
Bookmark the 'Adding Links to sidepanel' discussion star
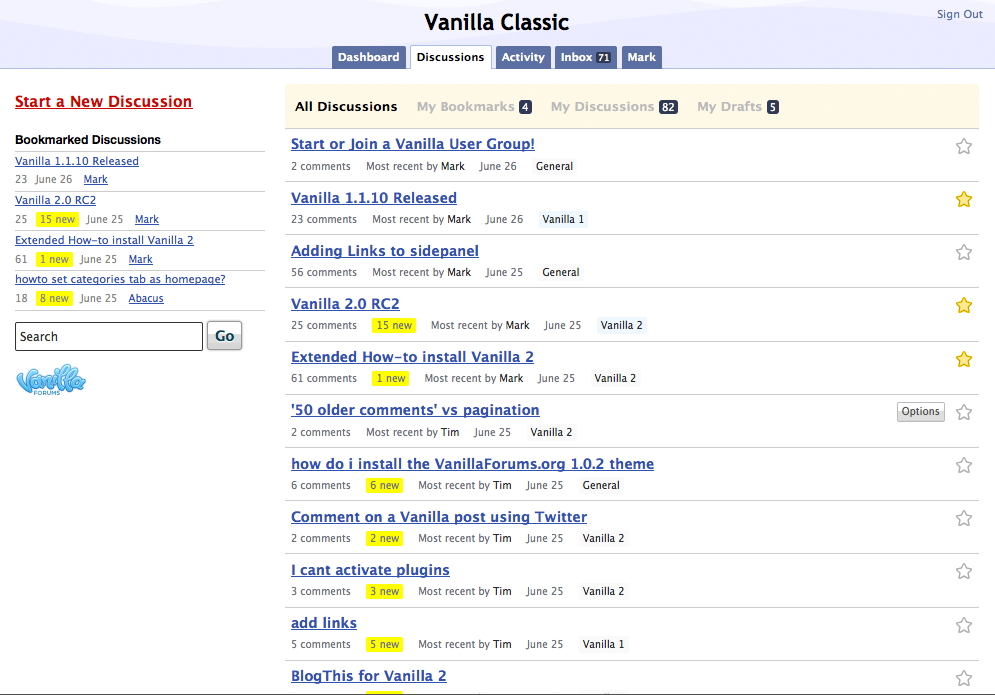click(x=963, y=252)
